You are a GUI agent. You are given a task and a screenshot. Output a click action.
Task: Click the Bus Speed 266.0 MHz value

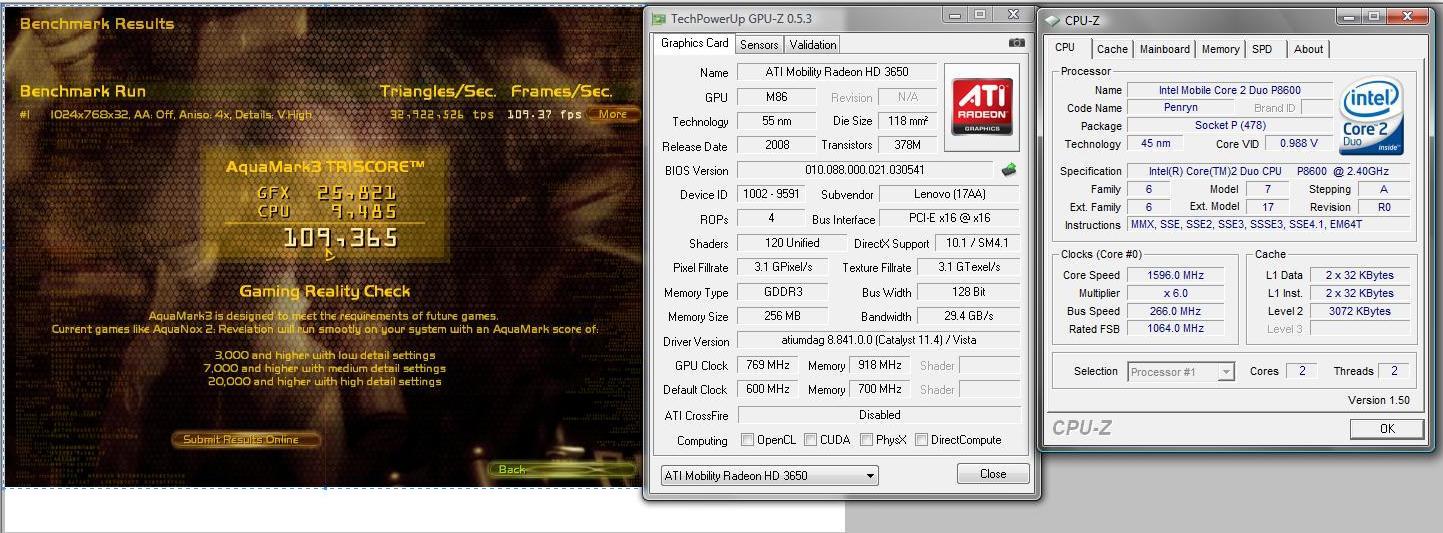pyautogui.click(x=1176, y=311)
